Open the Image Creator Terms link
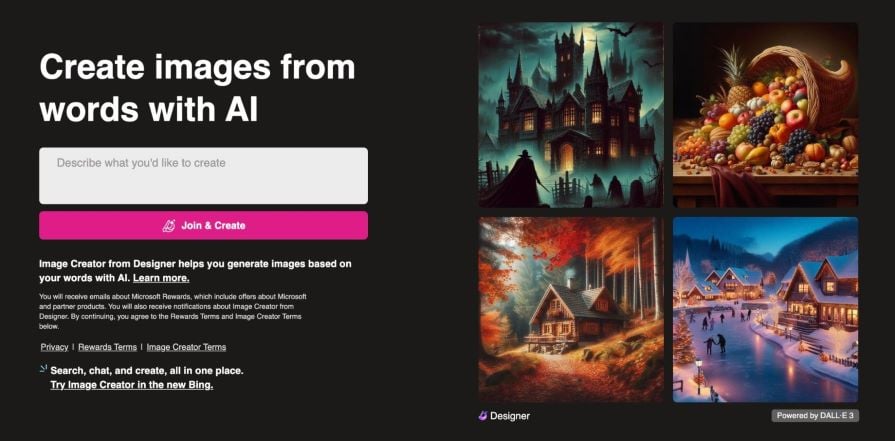 (186, 347)
